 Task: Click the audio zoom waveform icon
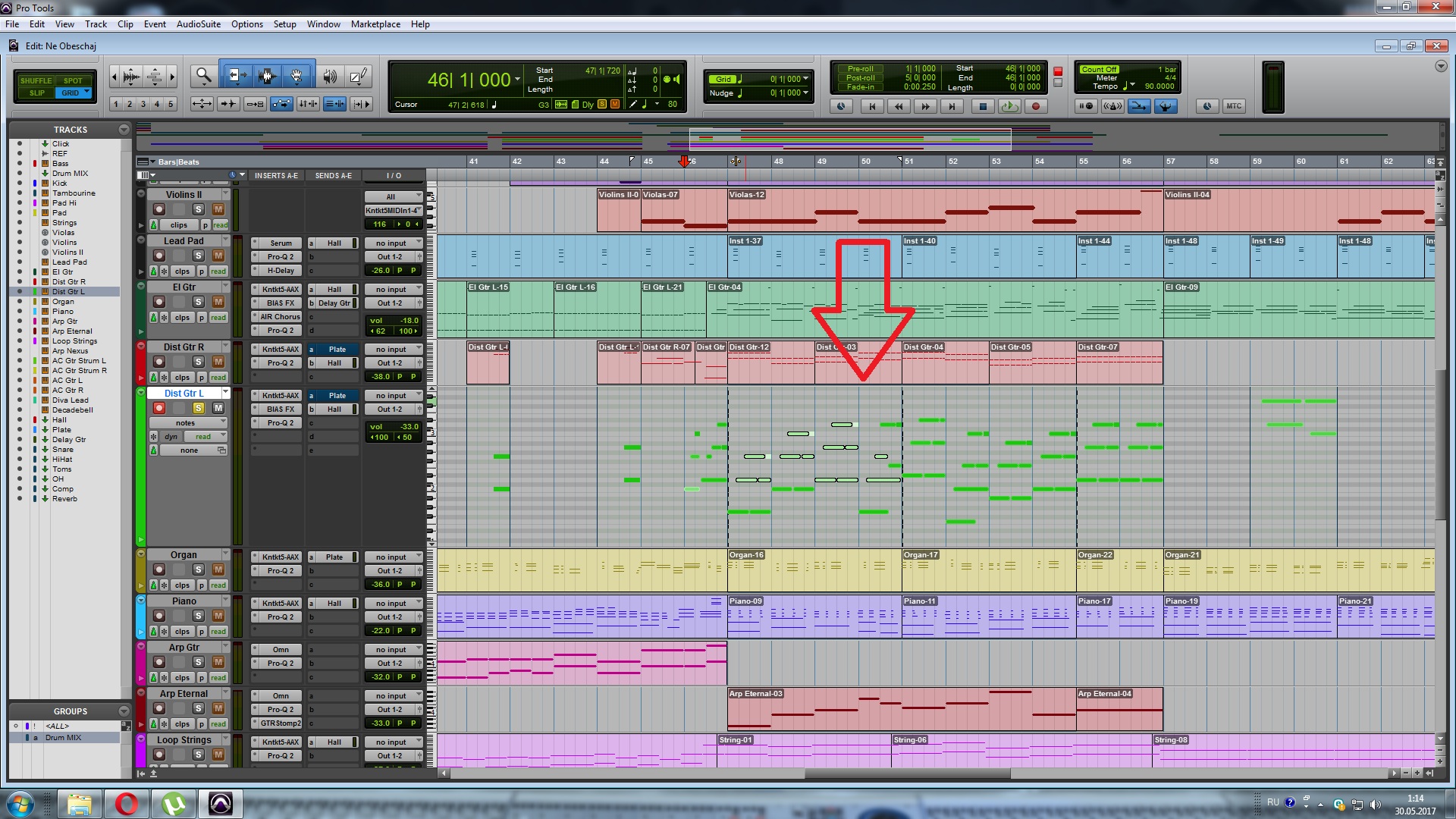click(131, 76)
